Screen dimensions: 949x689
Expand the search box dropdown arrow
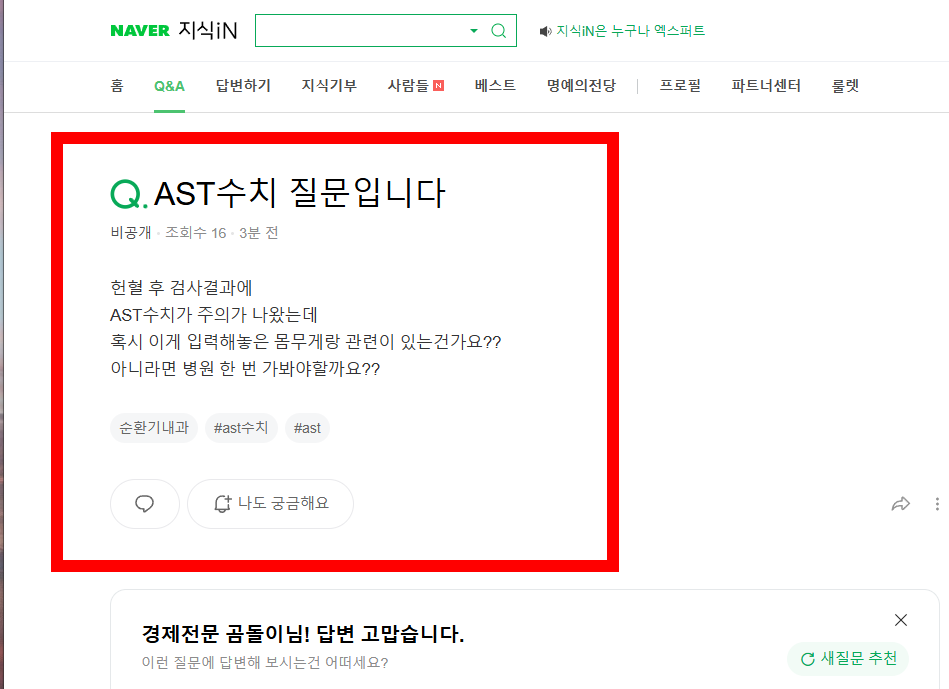click(x=474, y=30)
